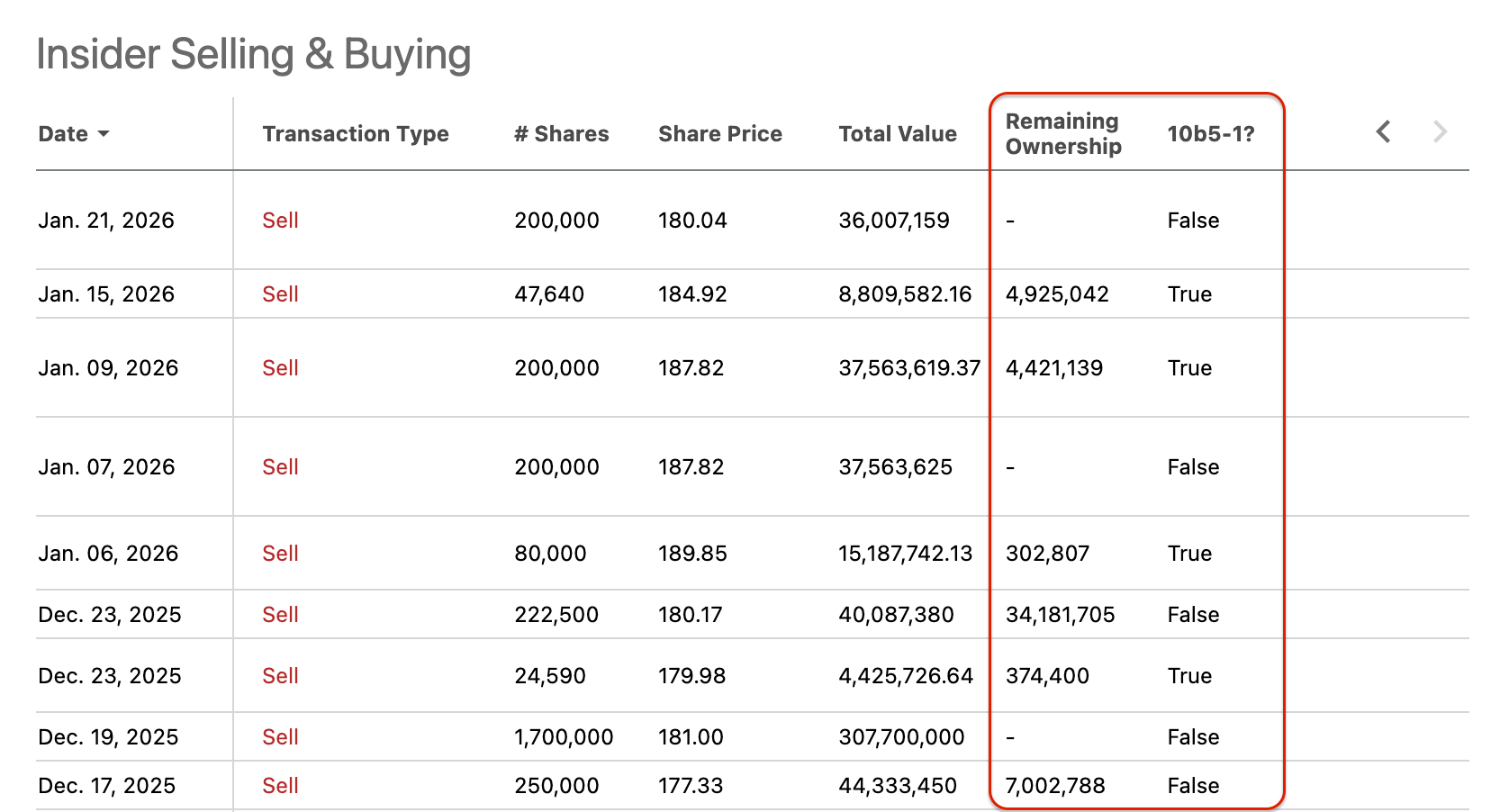Select the 1,700,000 shares cell
The height and width of the screenshot is (812, 1509).
[564, 737]
